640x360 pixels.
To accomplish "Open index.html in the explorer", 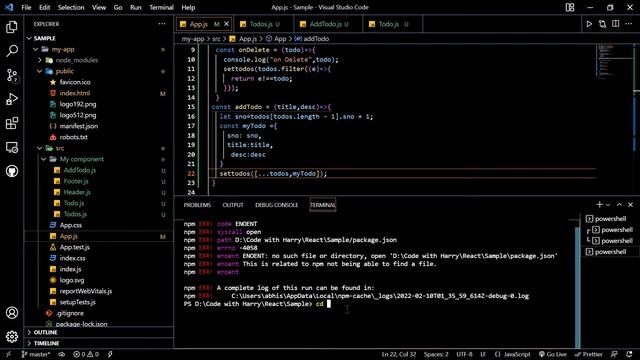I will coord(75,93).
